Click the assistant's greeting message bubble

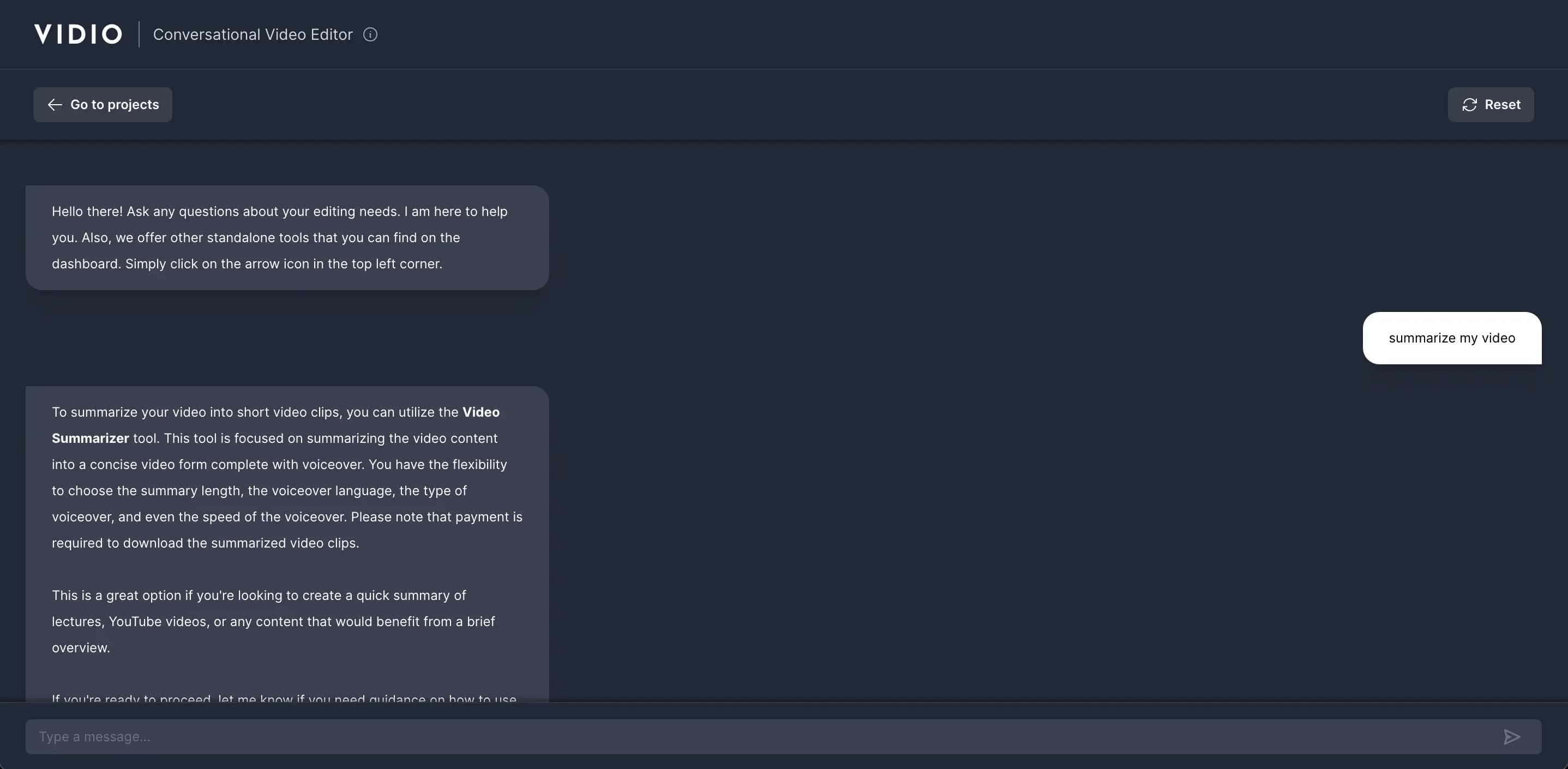point(286,237)
